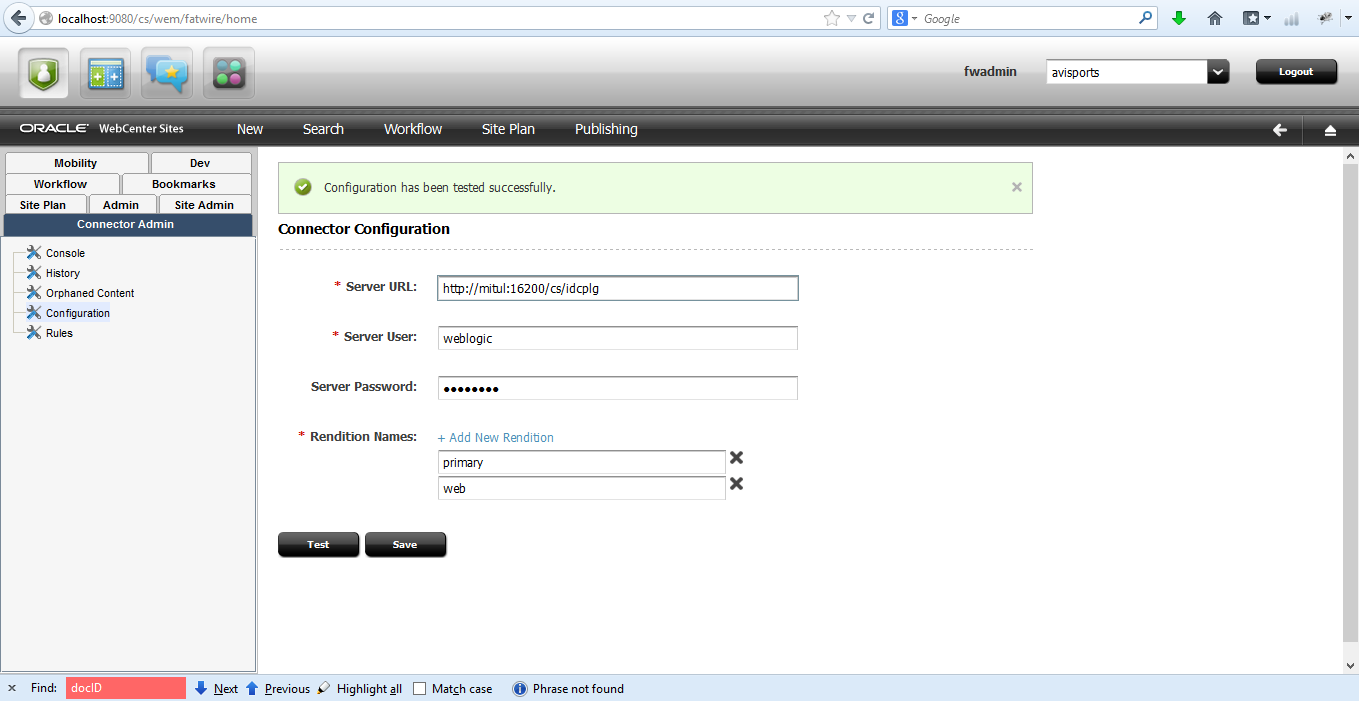1360x701 pixels.
Task: Click the eject icon on the navigation bar
Action: tap(1330, 129)
